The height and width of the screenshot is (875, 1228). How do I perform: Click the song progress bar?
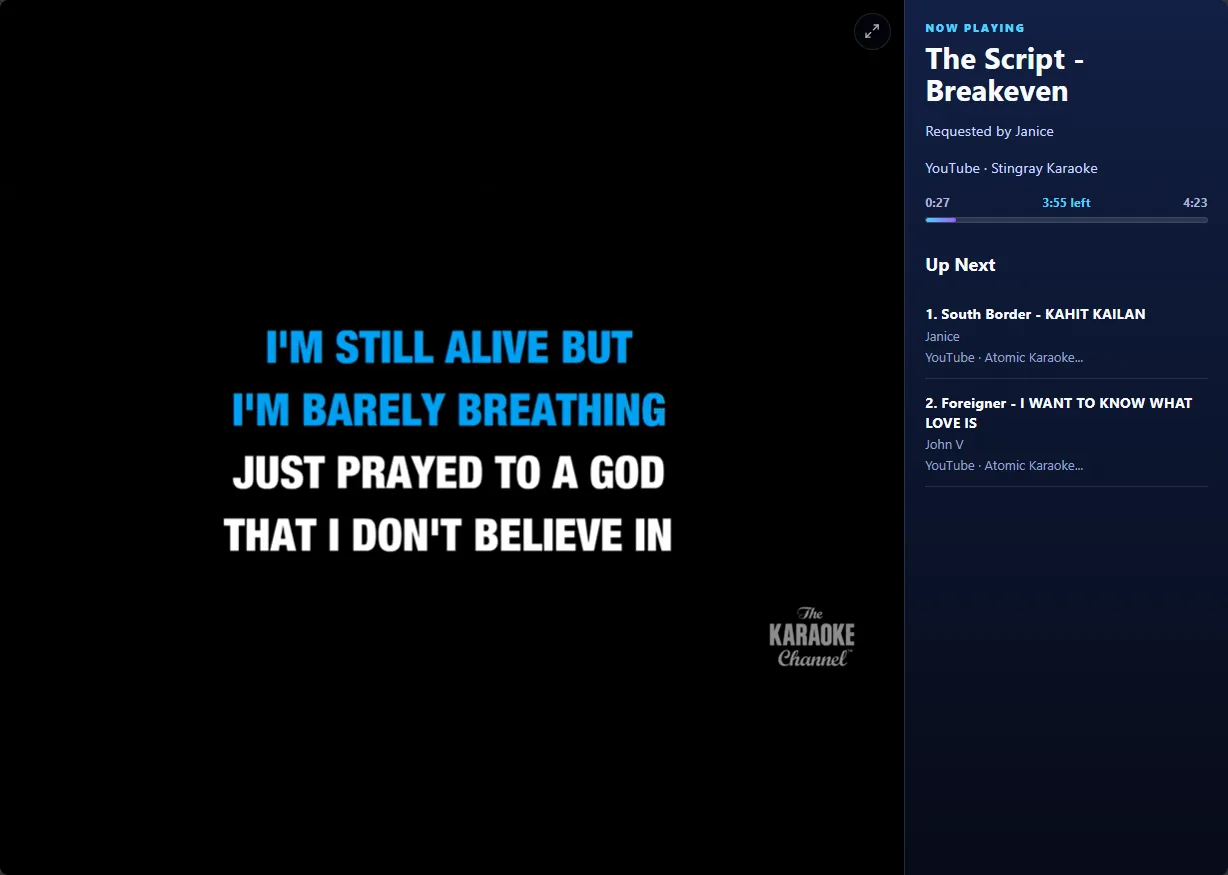pyautogui.click(x=1066, y=220)
